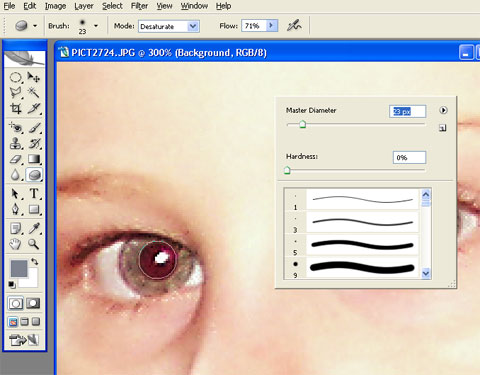Viewport: 480px width, 375px height.
Task: Click the Adobe Online feather icon
Action: (25, 58)
